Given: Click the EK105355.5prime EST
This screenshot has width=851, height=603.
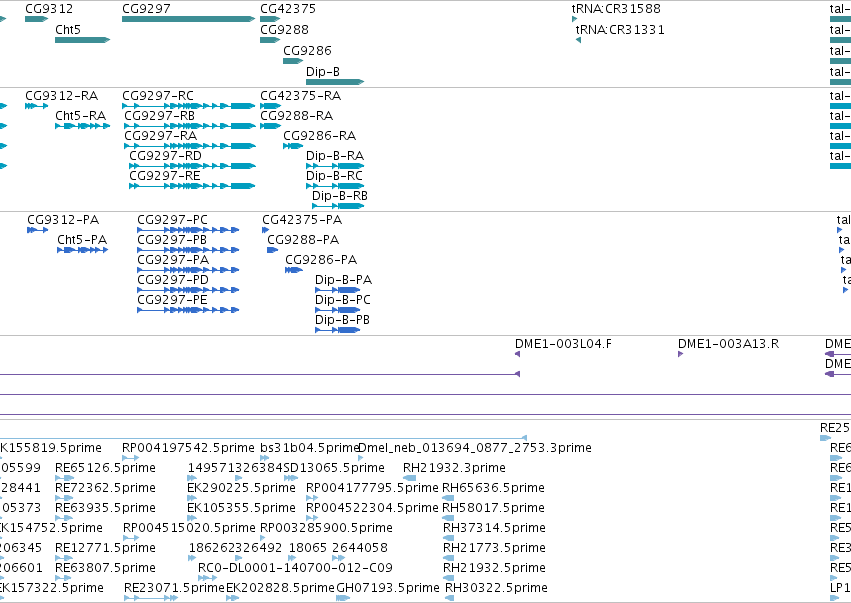Looking at the screenshot, I should [194, 518].
